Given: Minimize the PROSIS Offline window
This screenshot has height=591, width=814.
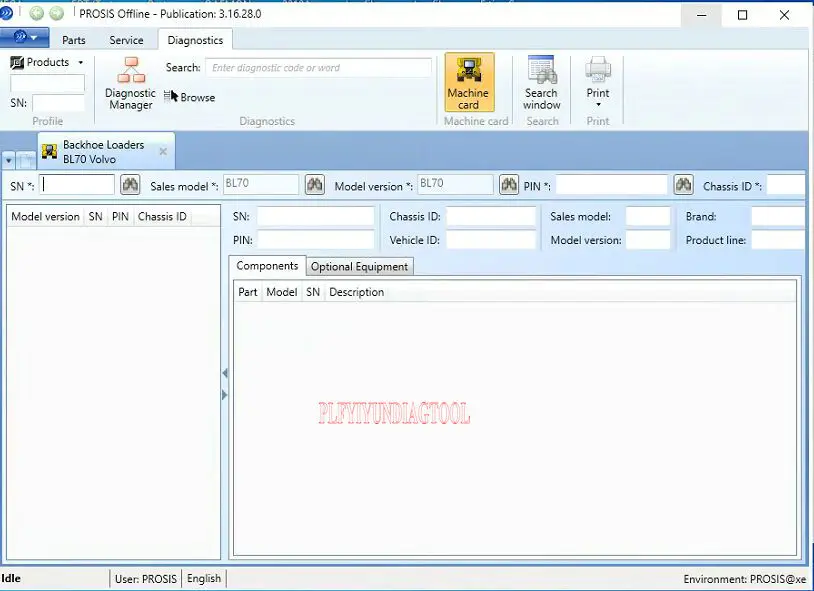Looking at the screenshot, I should pos(701,15).
